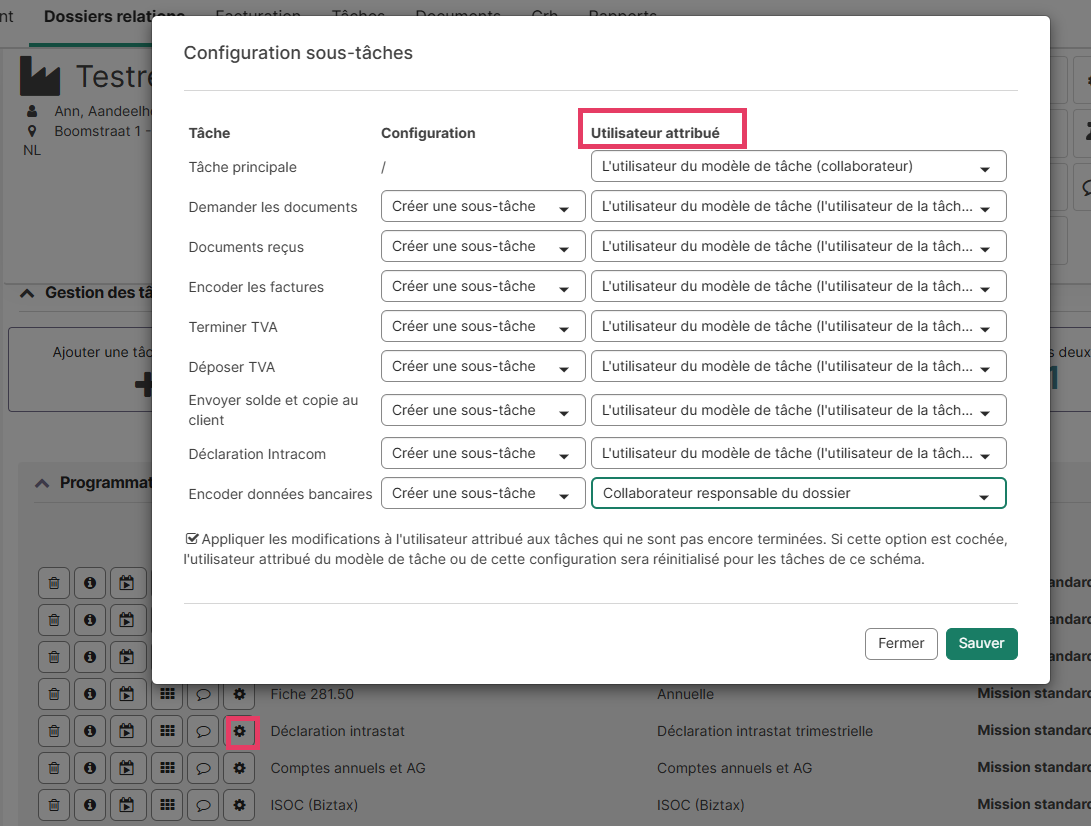The width and height of the screenshot is (1091, 826).
Task: Open assigned user dropdown for Terminer TVA
Action: (799, 326)
